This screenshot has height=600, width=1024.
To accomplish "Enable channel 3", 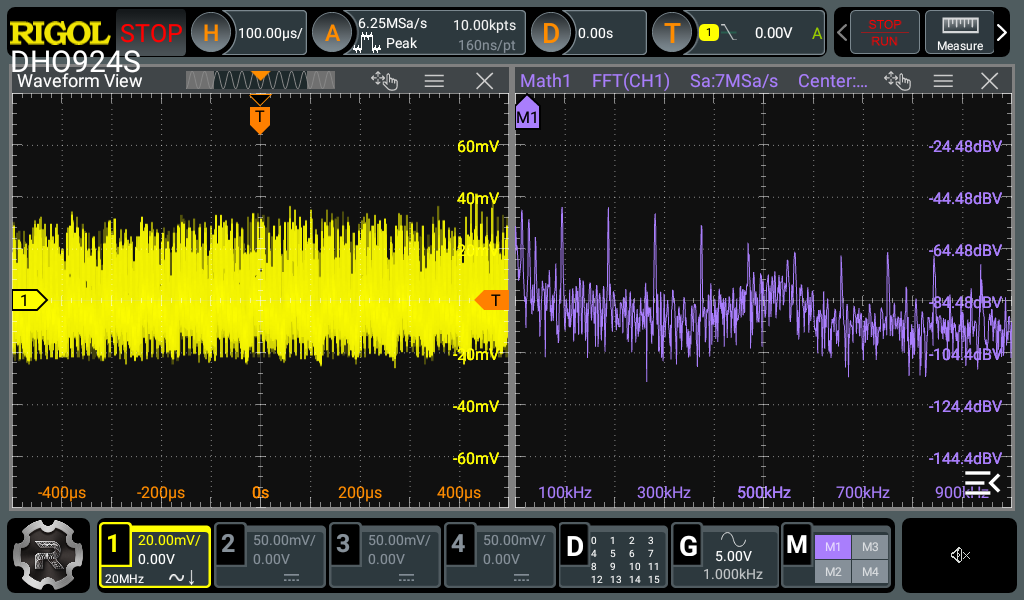I will tap(384, 556).
